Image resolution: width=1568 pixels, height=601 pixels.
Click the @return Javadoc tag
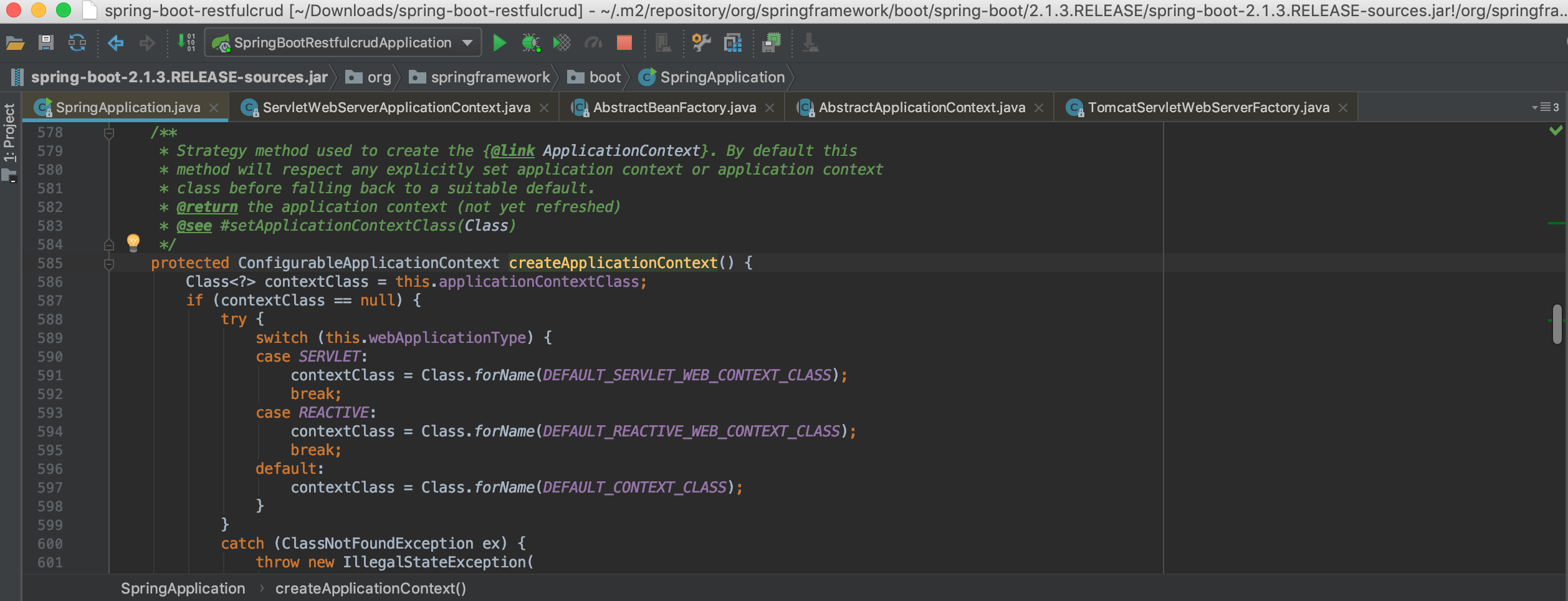[207, 207]
